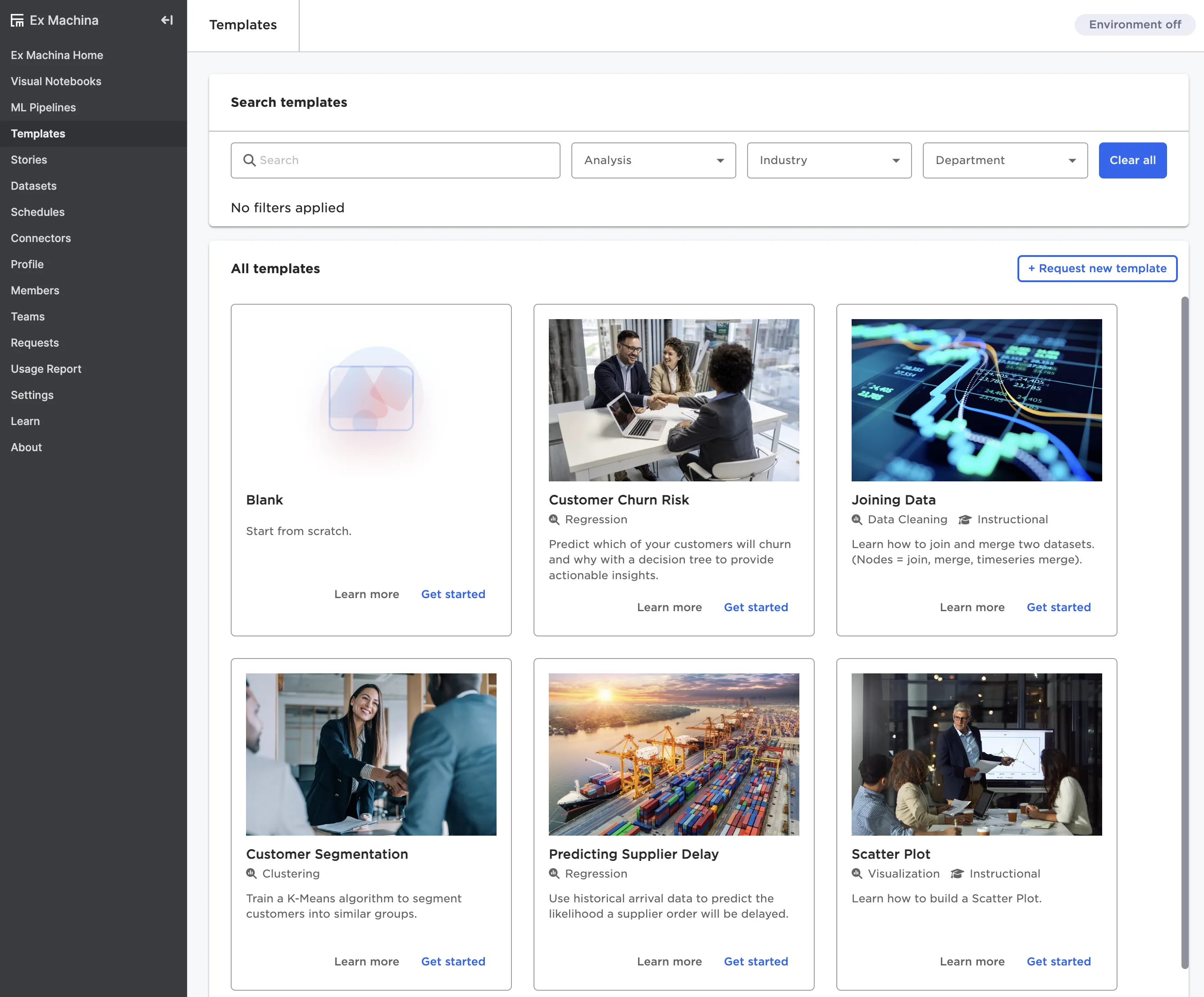Click the Ex Machina logo icon
This screenshot has height=997, width=1204.
pos(17,21)
